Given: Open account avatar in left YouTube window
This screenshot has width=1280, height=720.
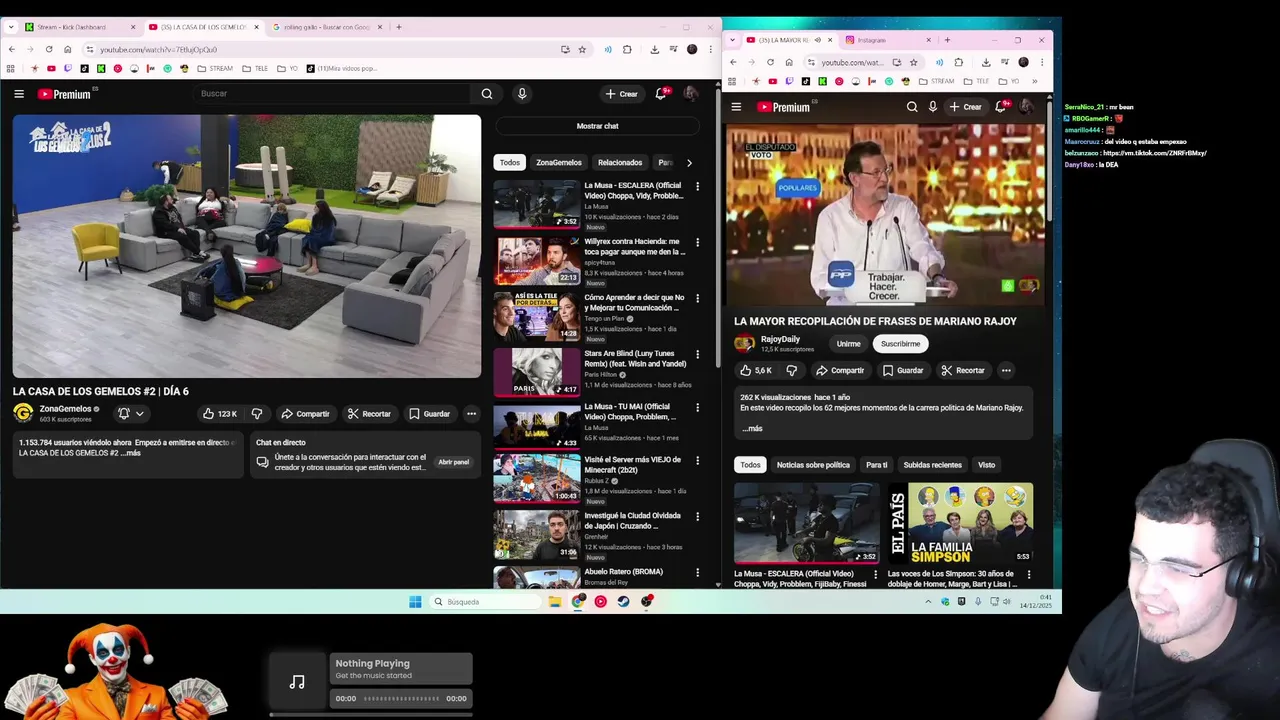Looking at the screenshot, I should [x=691, y=94].
